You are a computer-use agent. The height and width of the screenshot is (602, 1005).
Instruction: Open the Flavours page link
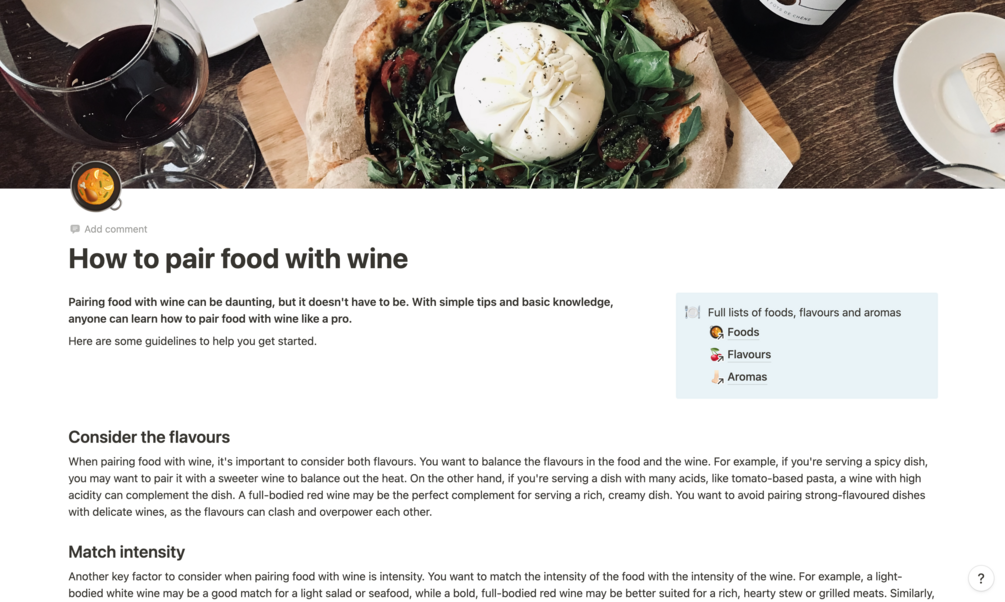tap(749, 355)
